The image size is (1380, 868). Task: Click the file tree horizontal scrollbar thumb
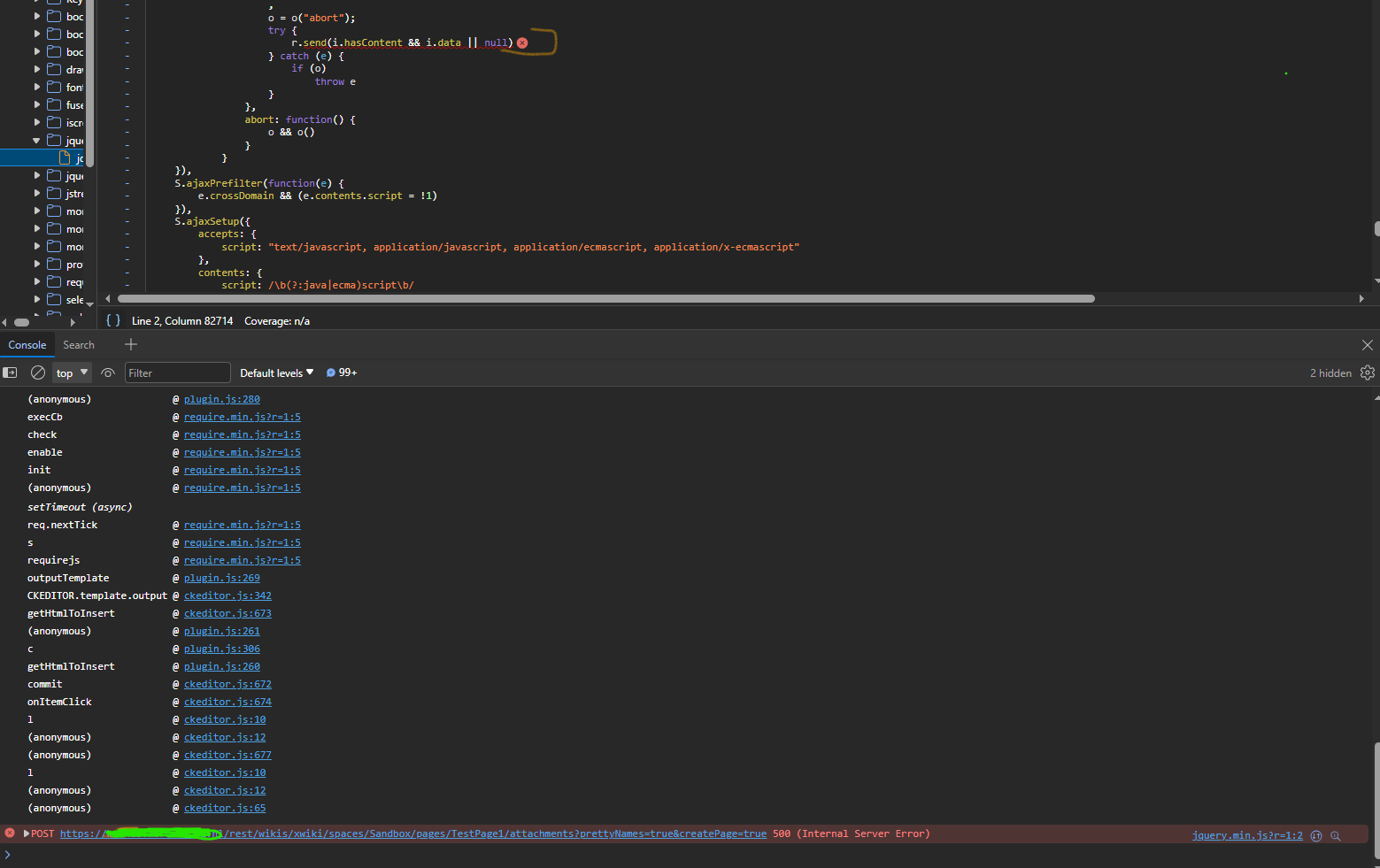(22, 322)
